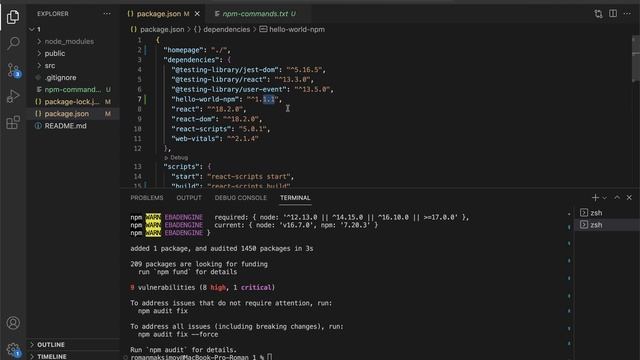Maximize the panel with the caret icon
The image size is (640, 360).
pyautogui.click(x=617, y=198)
